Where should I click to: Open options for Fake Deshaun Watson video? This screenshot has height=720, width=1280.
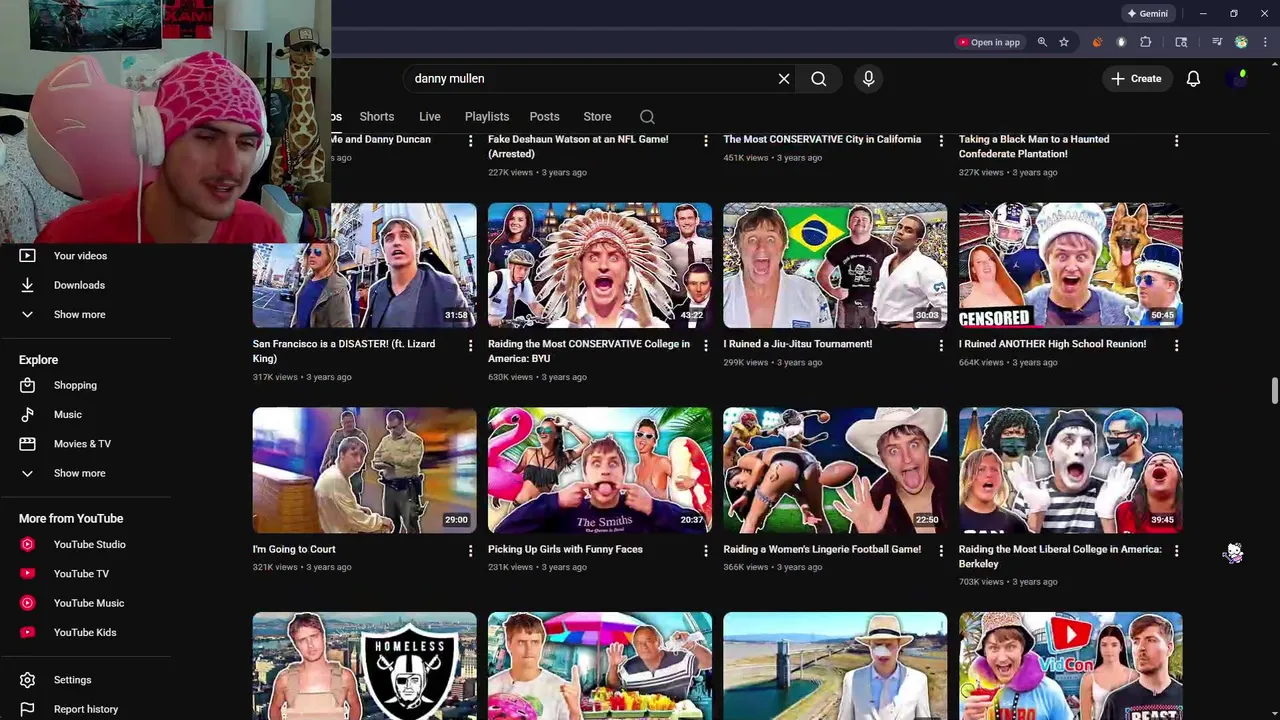click(706, 141)
